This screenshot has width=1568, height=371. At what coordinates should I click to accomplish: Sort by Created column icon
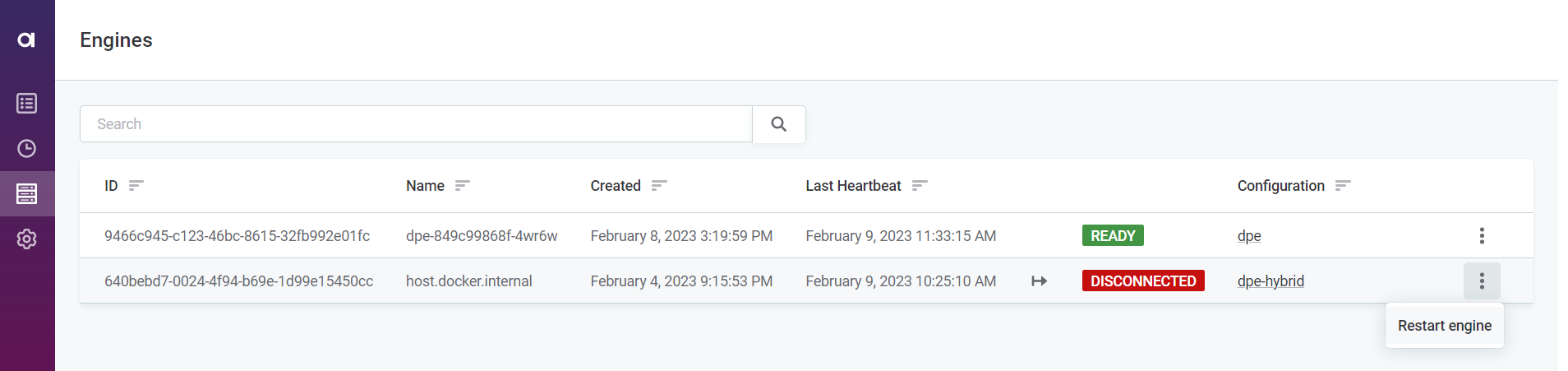(659, 186)
